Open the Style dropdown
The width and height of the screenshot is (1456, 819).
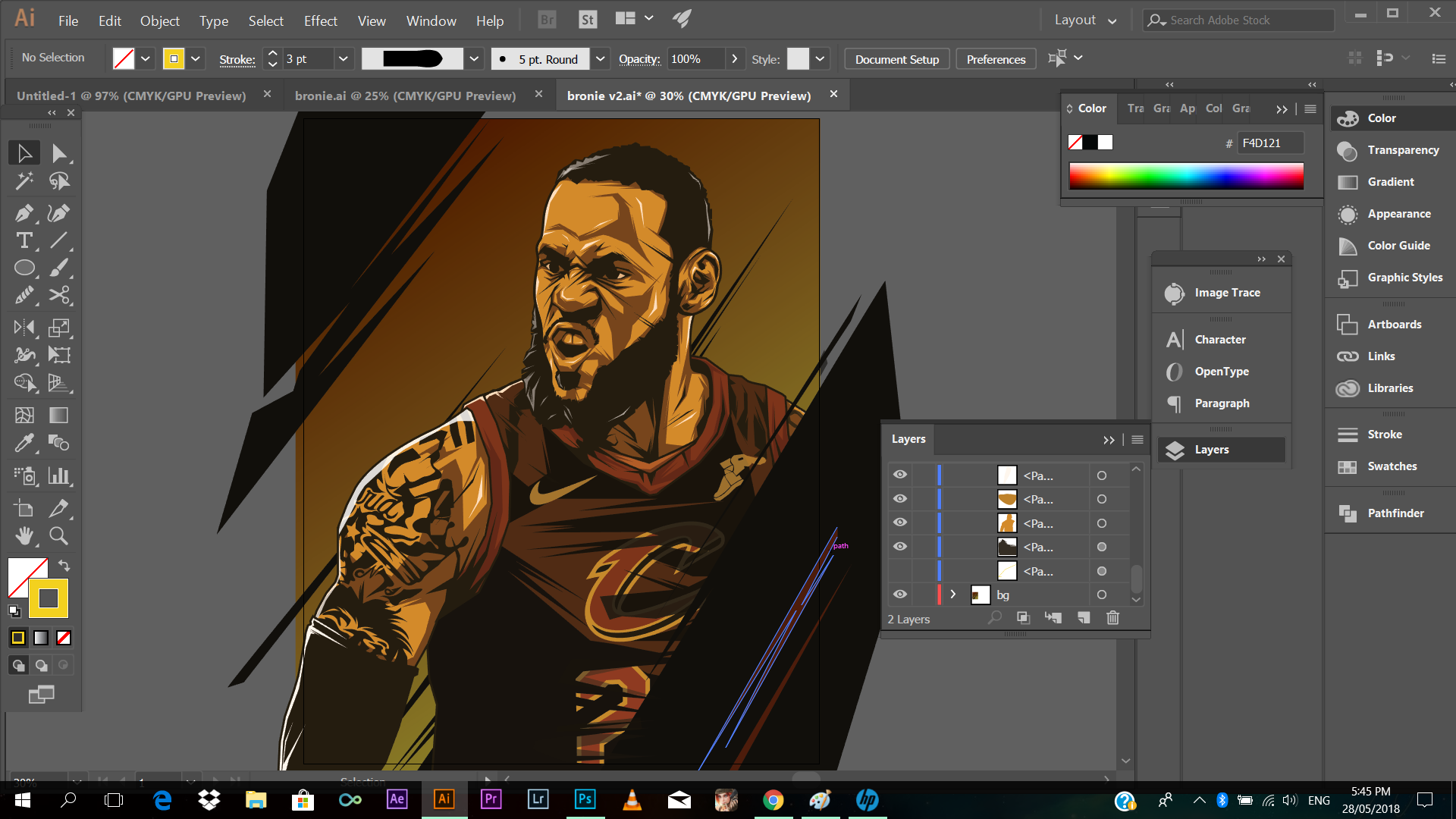click(820, 58)
